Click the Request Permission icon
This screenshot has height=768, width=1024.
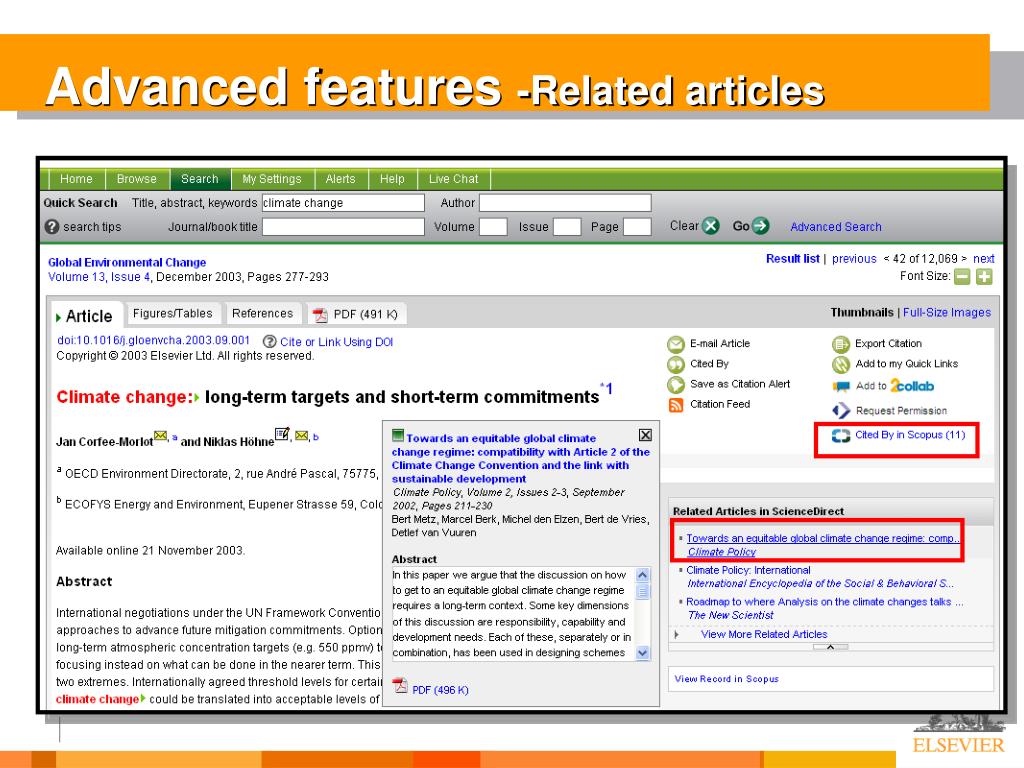point(841,411)
